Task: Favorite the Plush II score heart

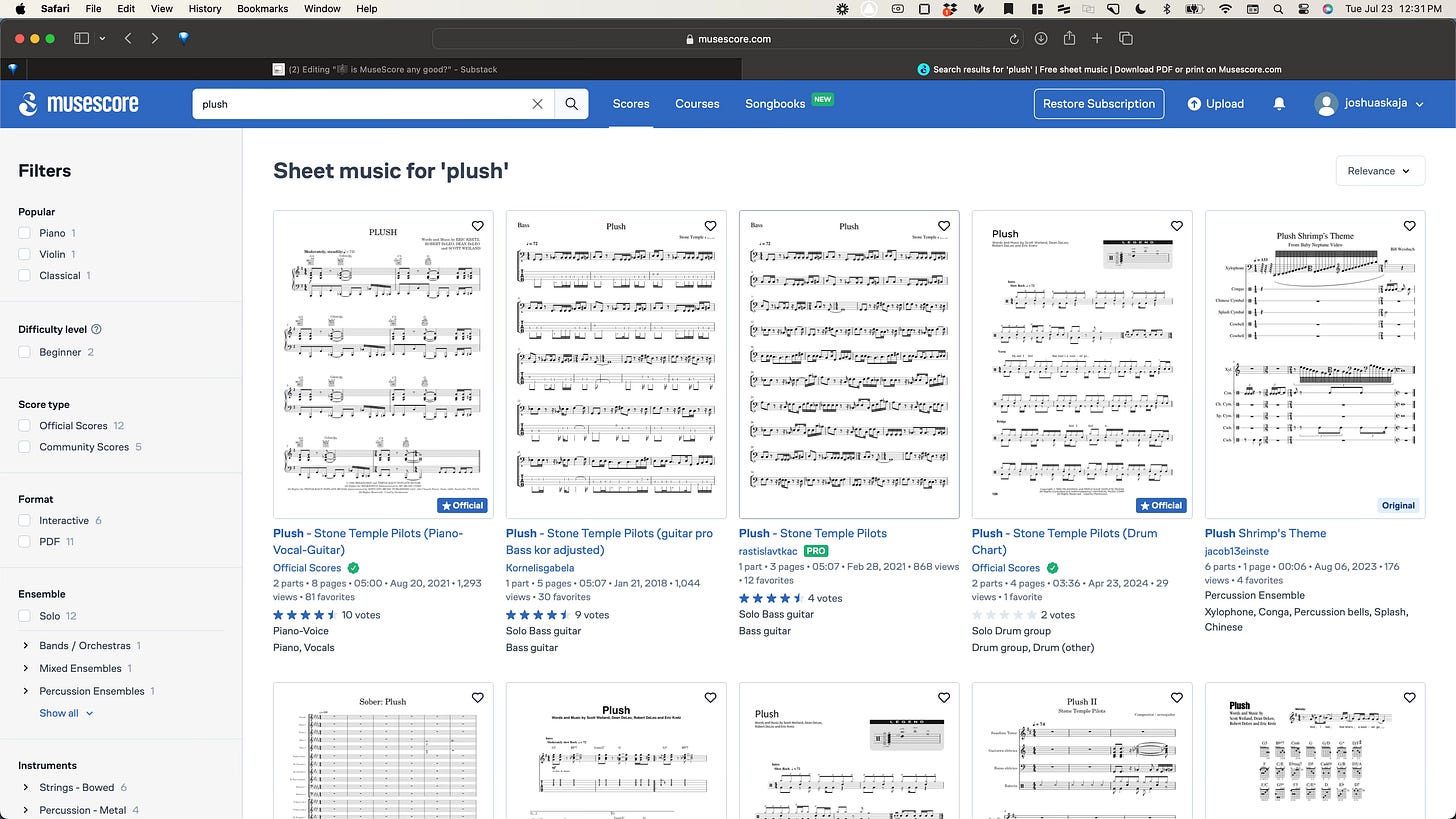Action: 1176,698
